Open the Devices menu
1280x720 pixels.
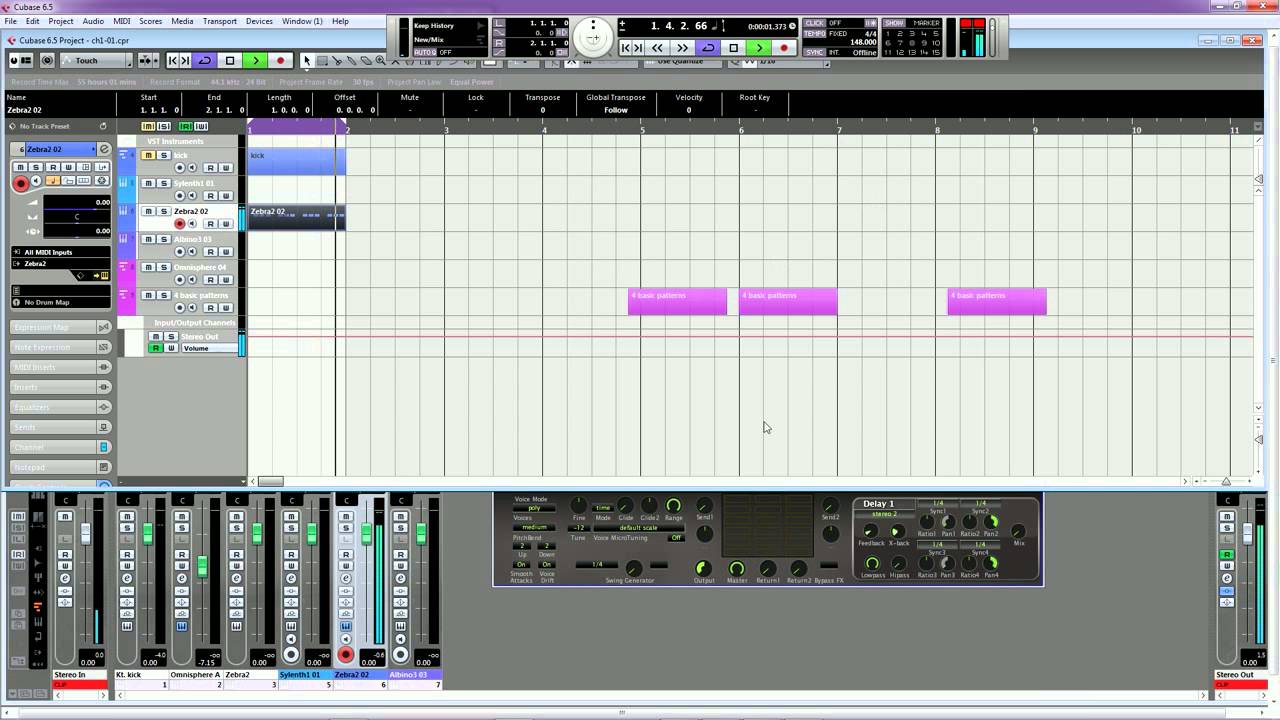[x=259, y=21]
